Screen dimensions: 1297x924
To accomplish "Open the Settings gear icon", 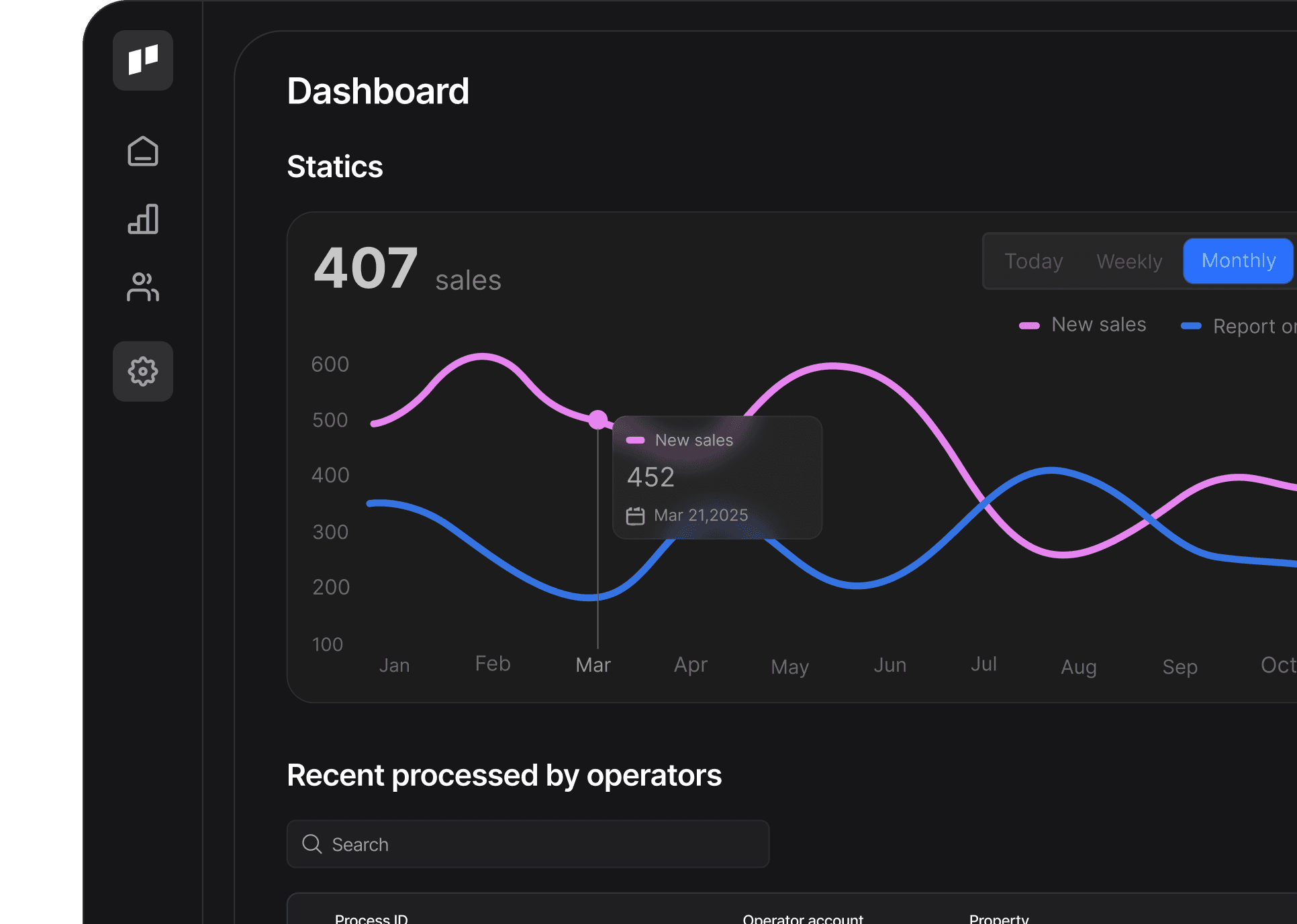I will point(142,371).
